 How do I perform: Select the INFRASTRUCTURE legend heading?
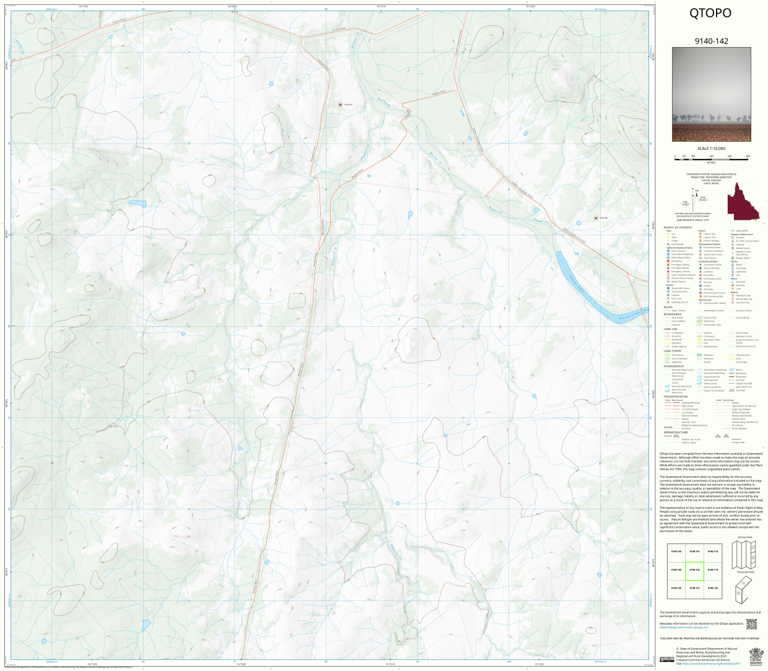674,432
